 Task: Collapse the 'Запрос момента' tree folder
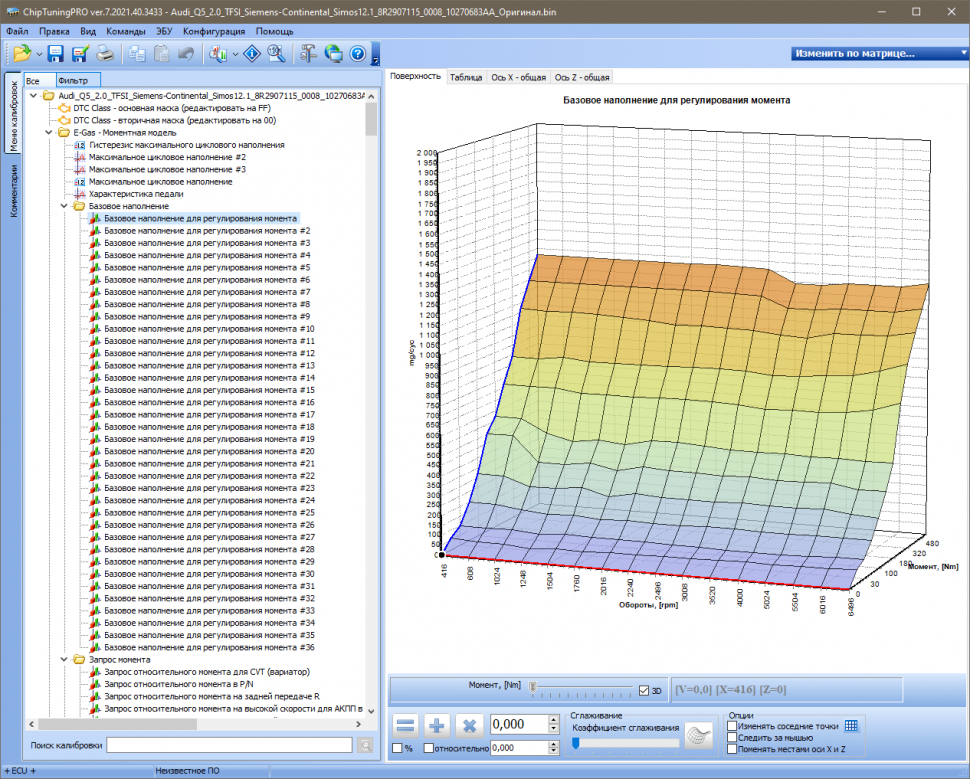[x=64, y=660]
